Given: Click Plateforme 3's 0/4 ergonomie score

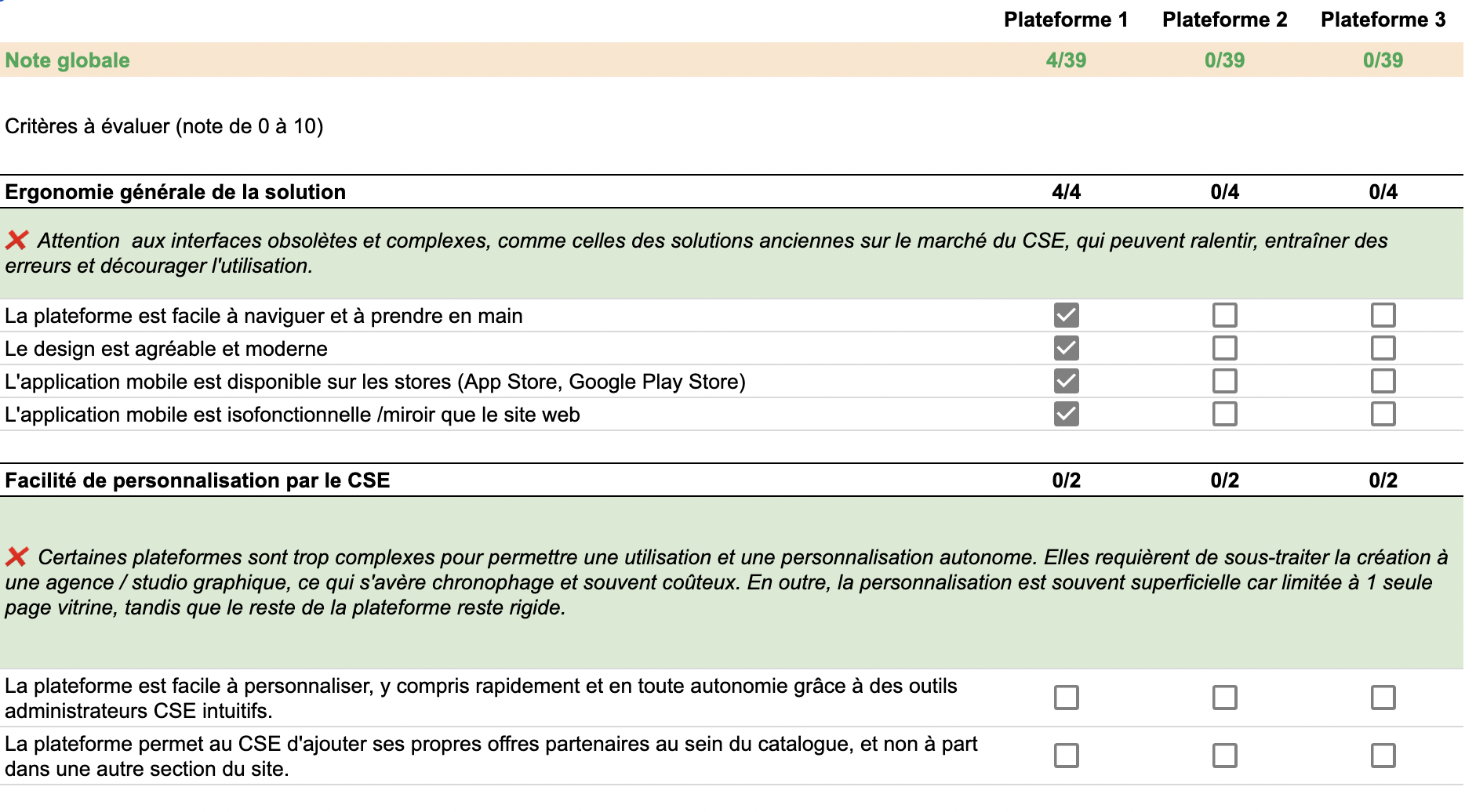Looking at the screenshot, I should 1383,192.
